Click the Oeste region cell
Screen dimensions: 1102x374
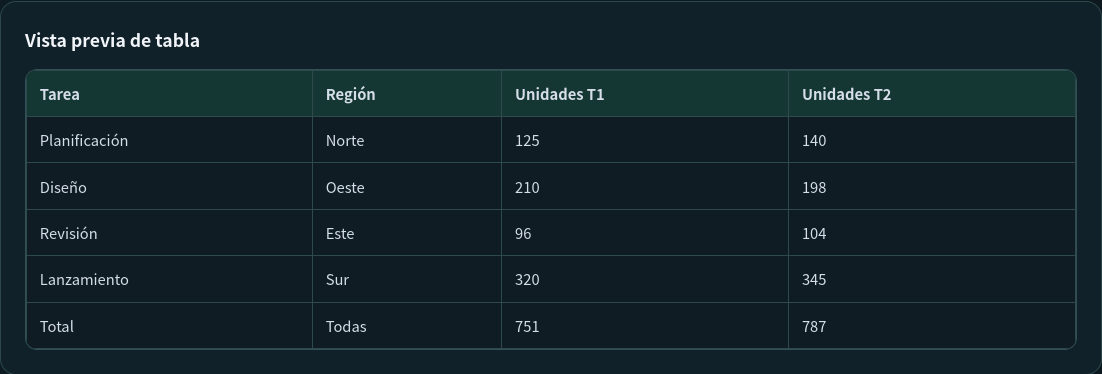[407, 186]
